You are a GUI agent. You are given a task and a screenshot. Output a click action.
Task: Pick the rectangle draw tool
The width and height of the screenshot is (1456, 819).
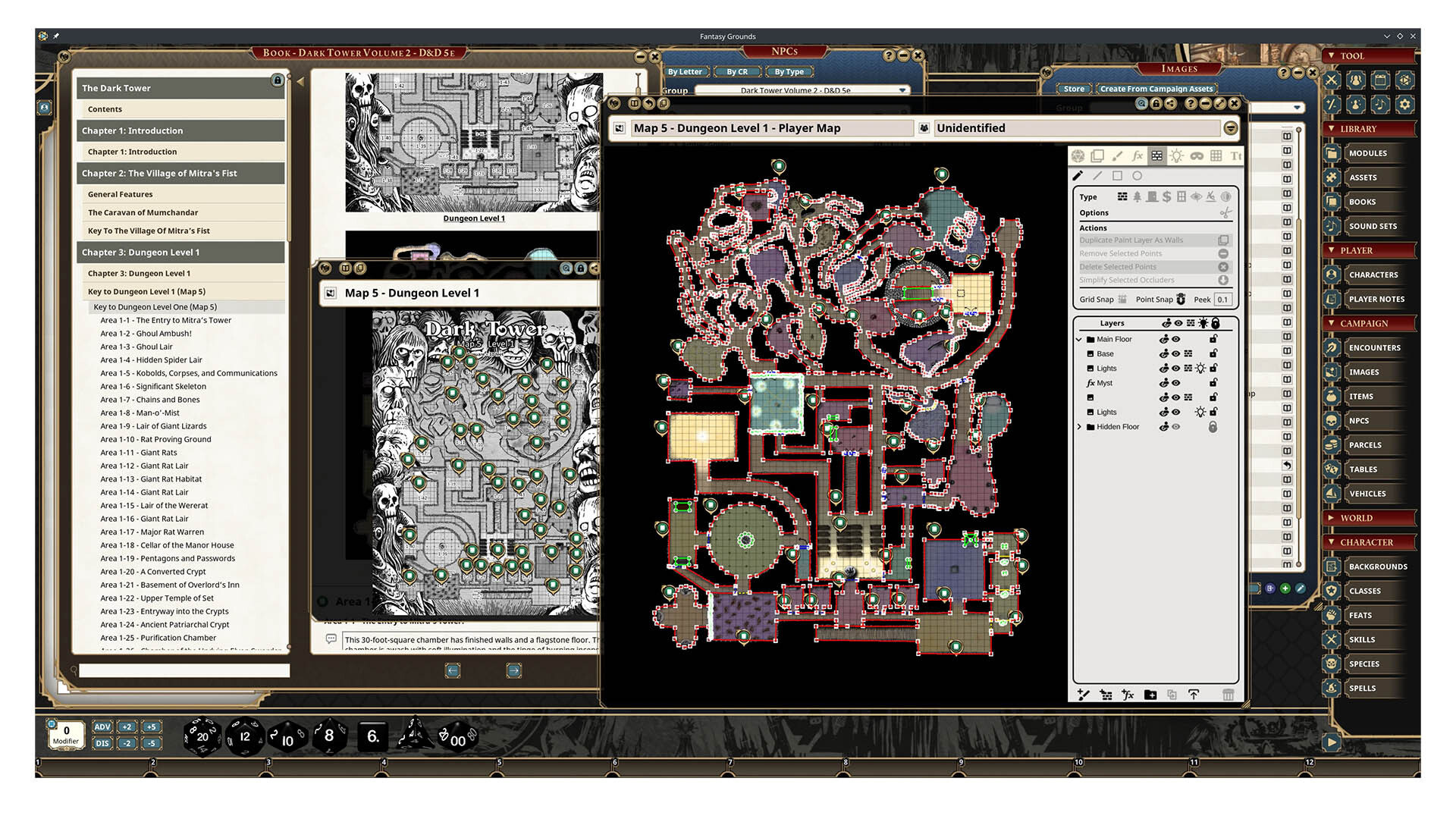coord(1117,176)
